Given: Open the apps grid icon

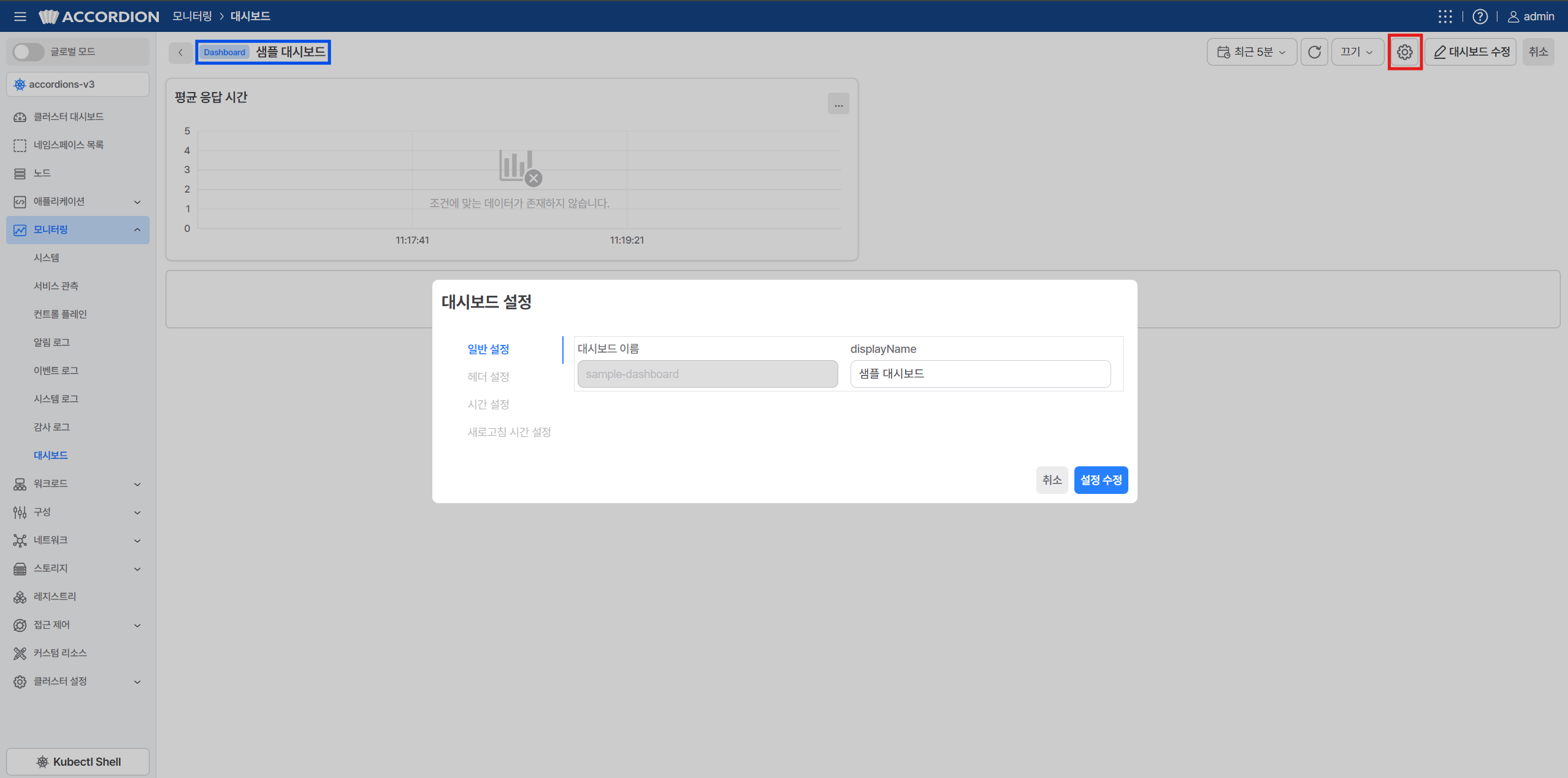Looking at the screenshot, I should click(x=1445, y=17).
